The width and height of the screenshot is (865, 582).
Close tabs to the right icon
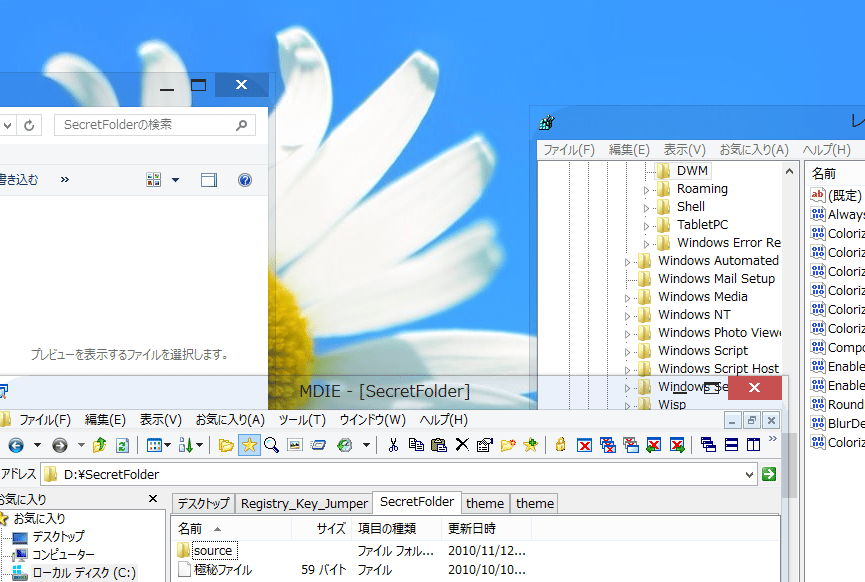[677, 445]
